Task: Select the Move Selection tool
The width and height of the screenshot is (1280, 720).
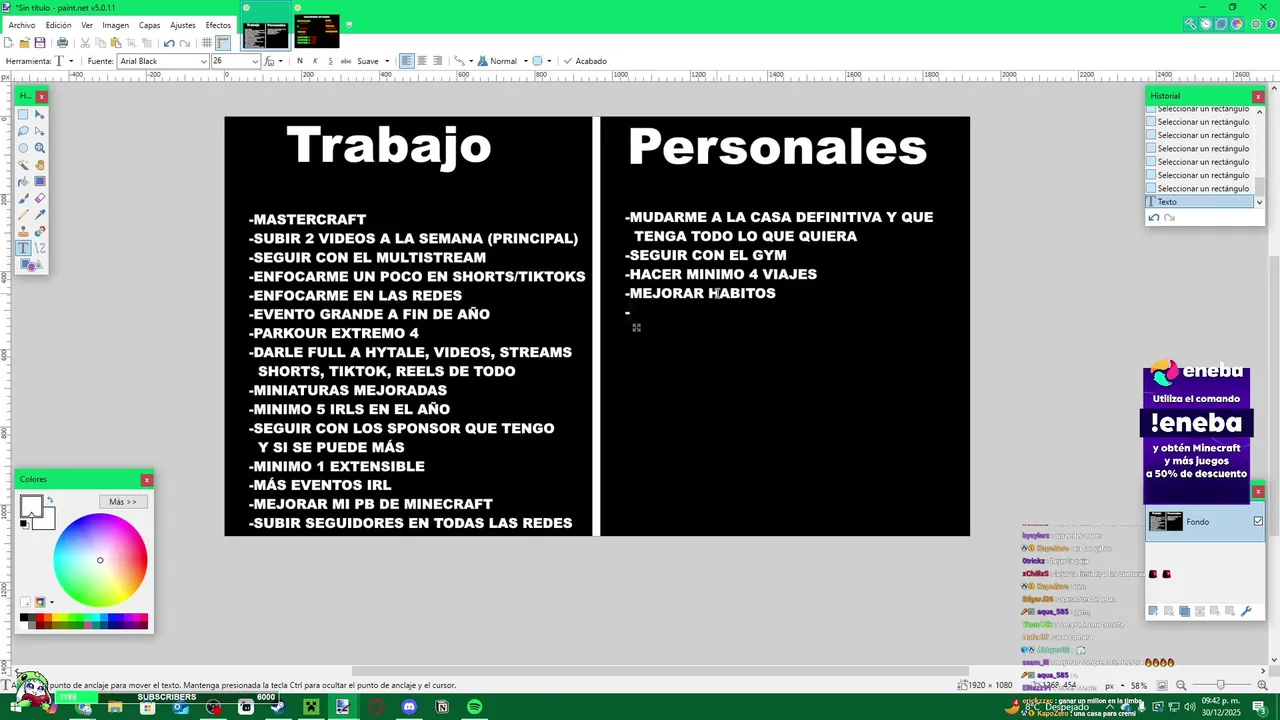Action: click(x=40, y=131)
